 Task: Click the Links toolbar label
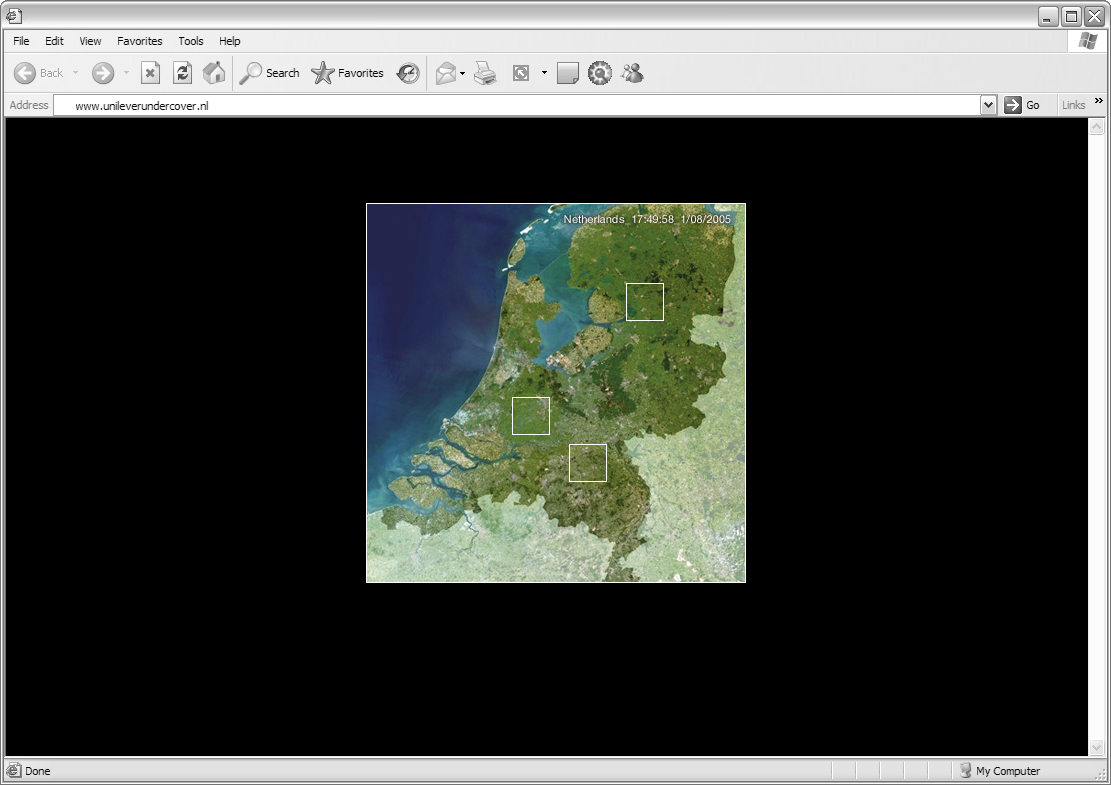coord(1073,106)
